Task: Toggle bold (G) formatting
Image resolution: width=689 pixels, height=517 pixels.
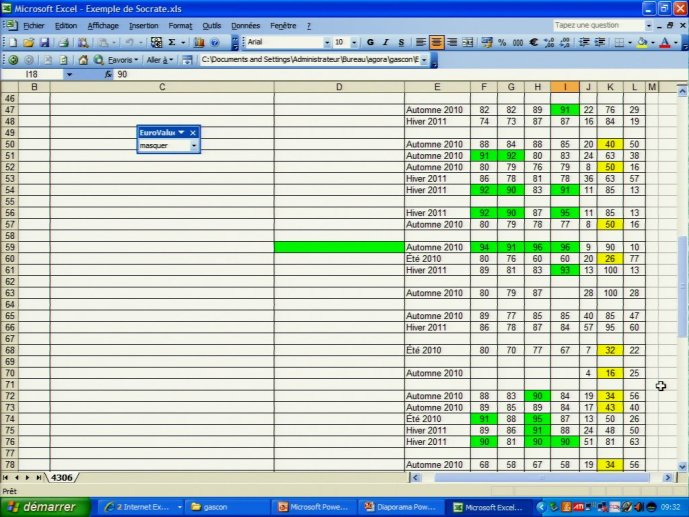Action: coord(370,42)
